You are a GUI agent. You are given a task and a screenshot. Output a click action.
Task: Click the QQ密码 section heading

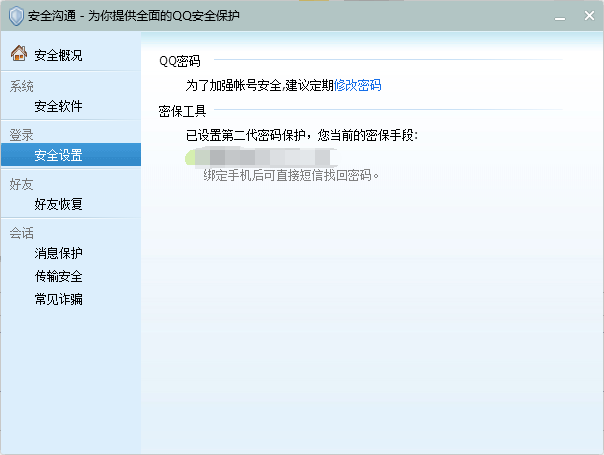tap(180, 61)
